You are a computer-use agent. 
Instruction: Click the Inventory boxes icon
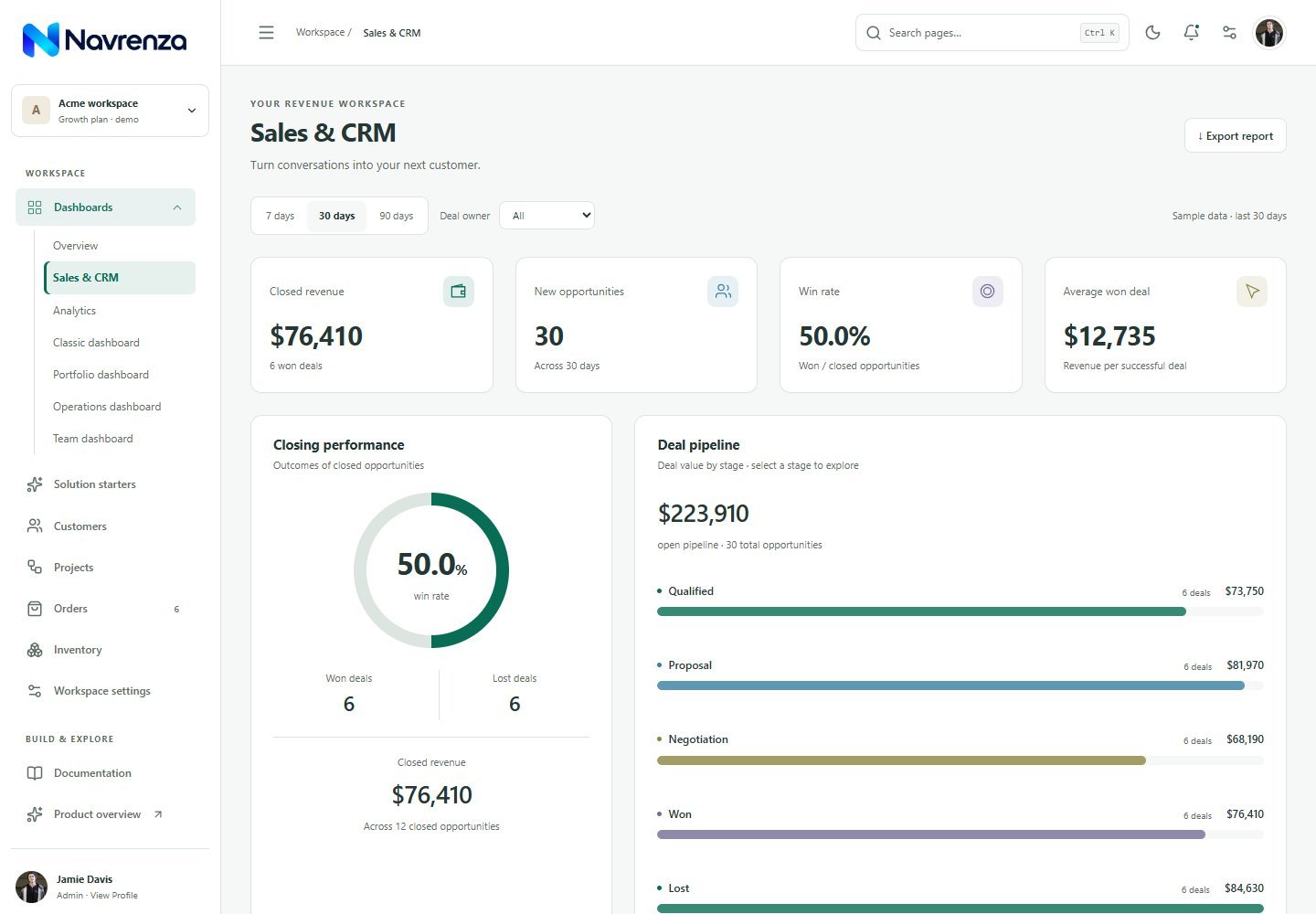point(35,650)
